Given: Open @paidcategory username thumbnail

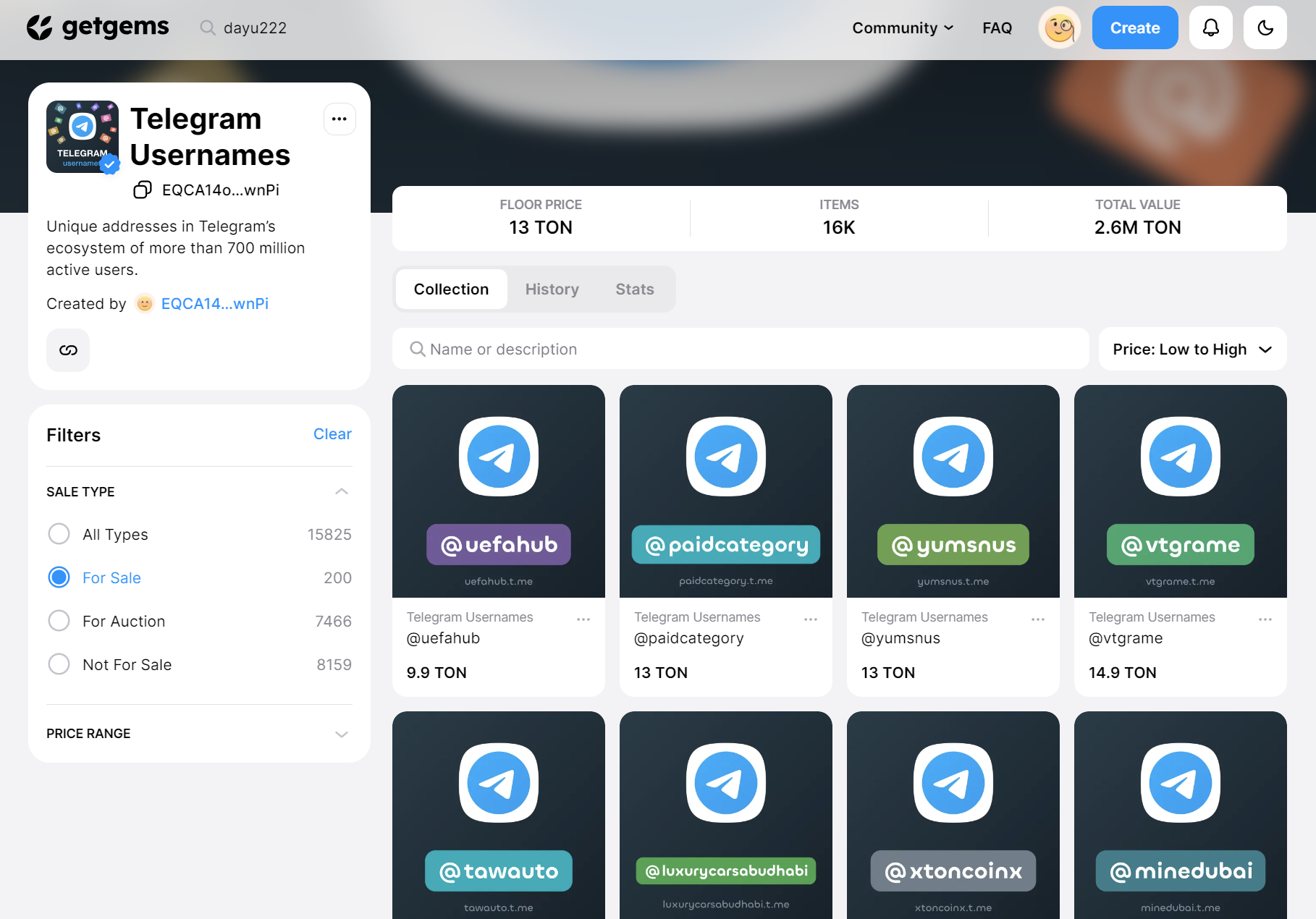Looking at the screenshot, I should point(726,491).
